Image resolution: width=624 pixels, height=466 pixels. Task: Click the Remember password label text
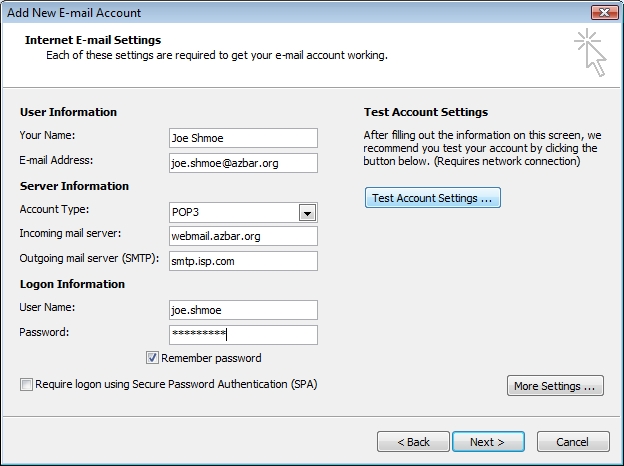point(211,358)
